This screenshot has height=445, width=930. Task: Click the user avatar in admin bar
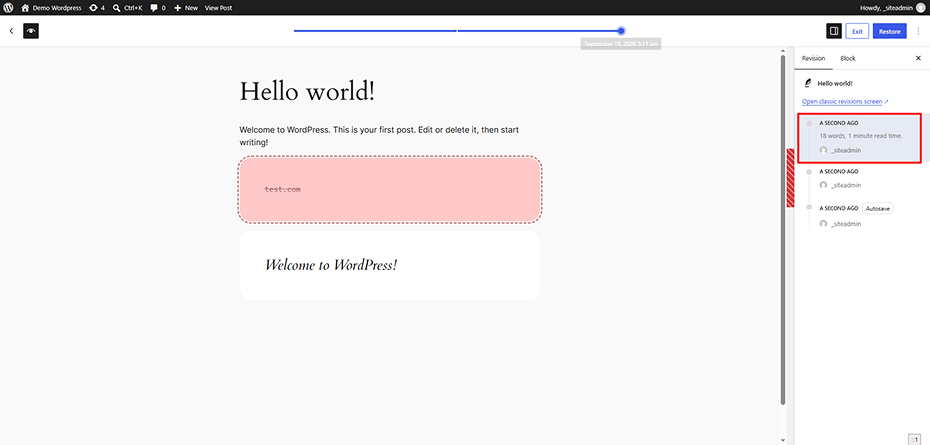[920, 8]
